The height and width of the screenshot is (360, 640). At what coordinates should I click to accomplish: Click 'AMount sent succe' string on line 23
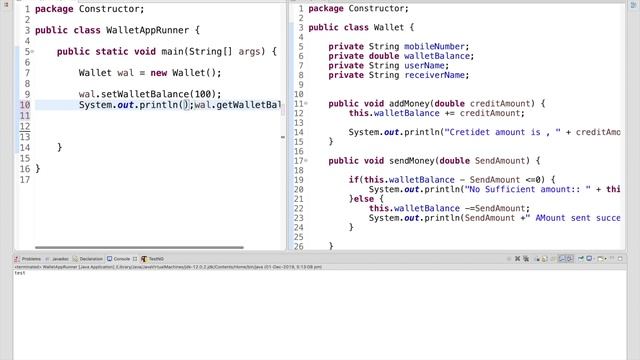point(573,218)
